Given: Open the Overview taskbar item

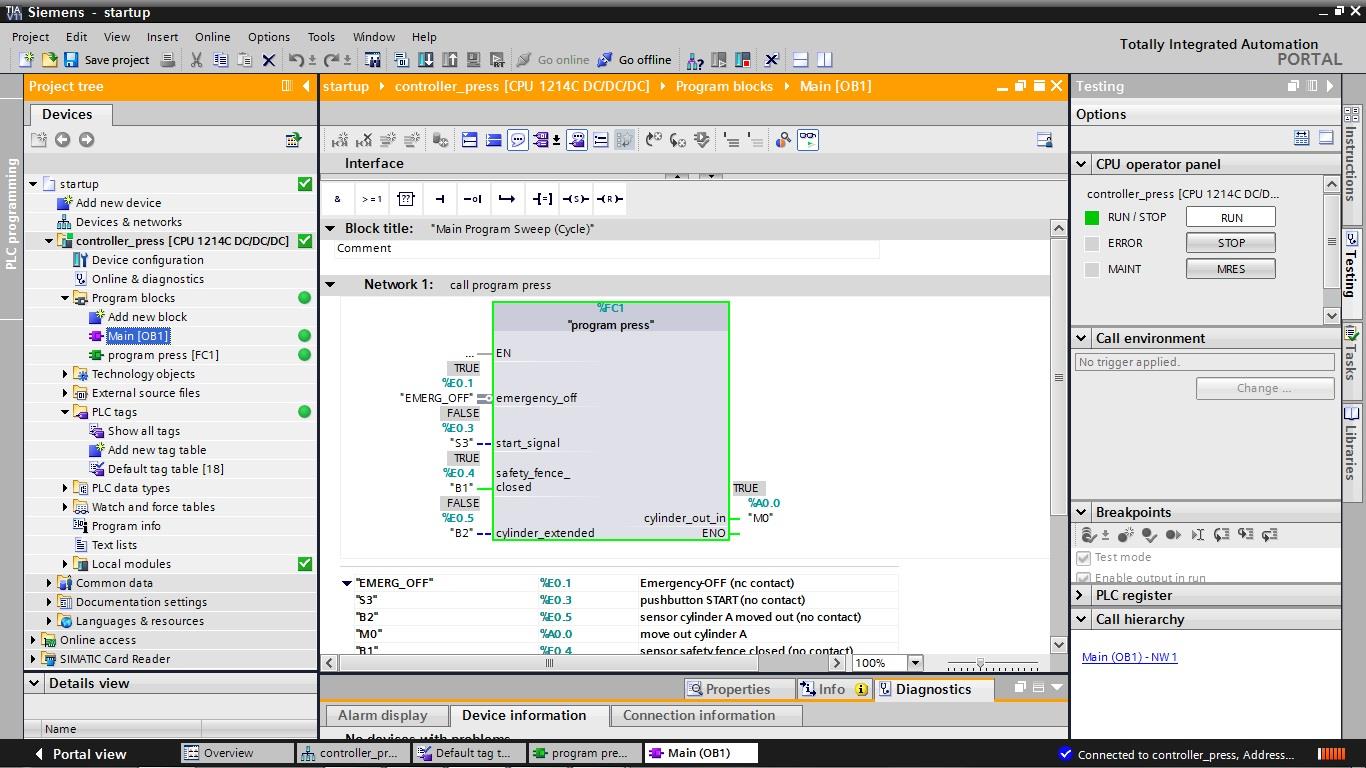Looking at the screenshot, I should (x=237, y=753).
